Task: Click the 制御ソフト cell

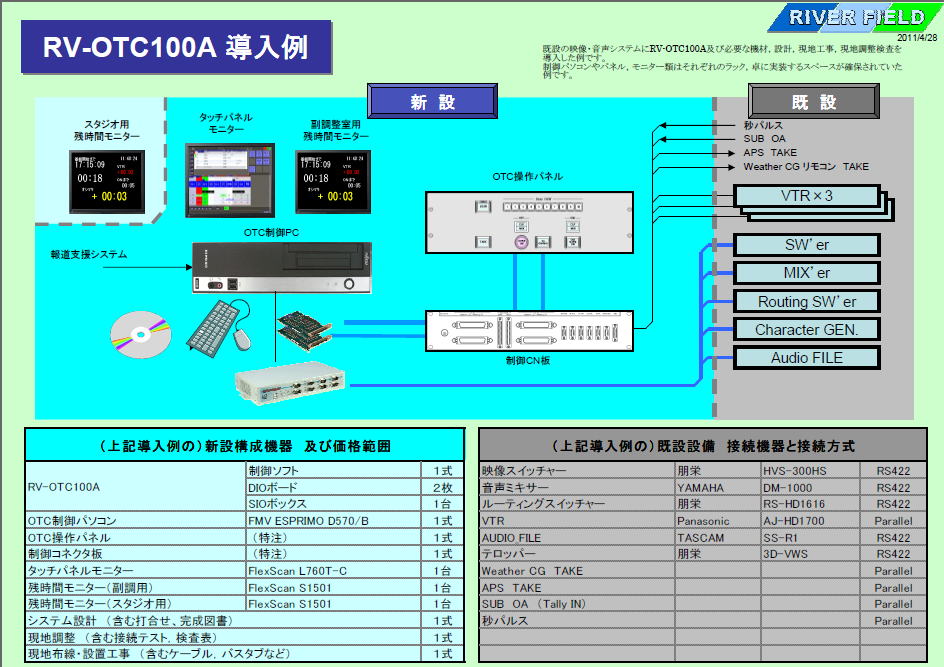Action: [334, 471]
